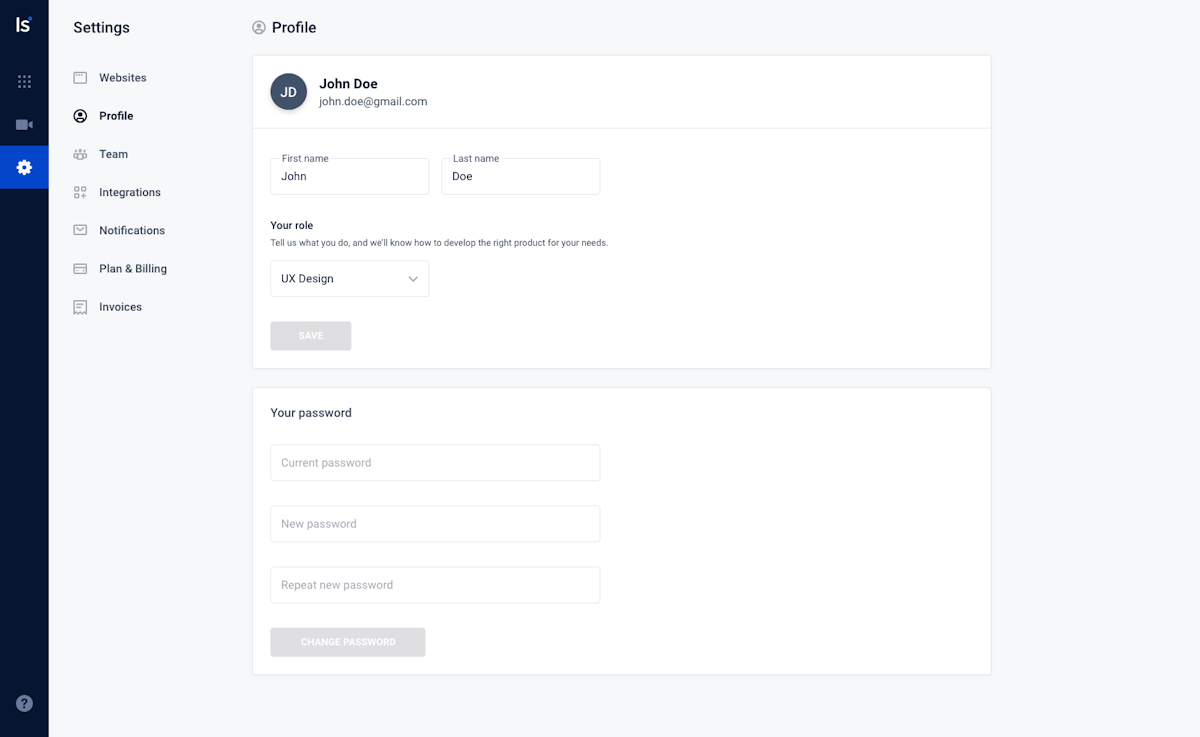Click the ls logo icon

(x=23, y=24)
